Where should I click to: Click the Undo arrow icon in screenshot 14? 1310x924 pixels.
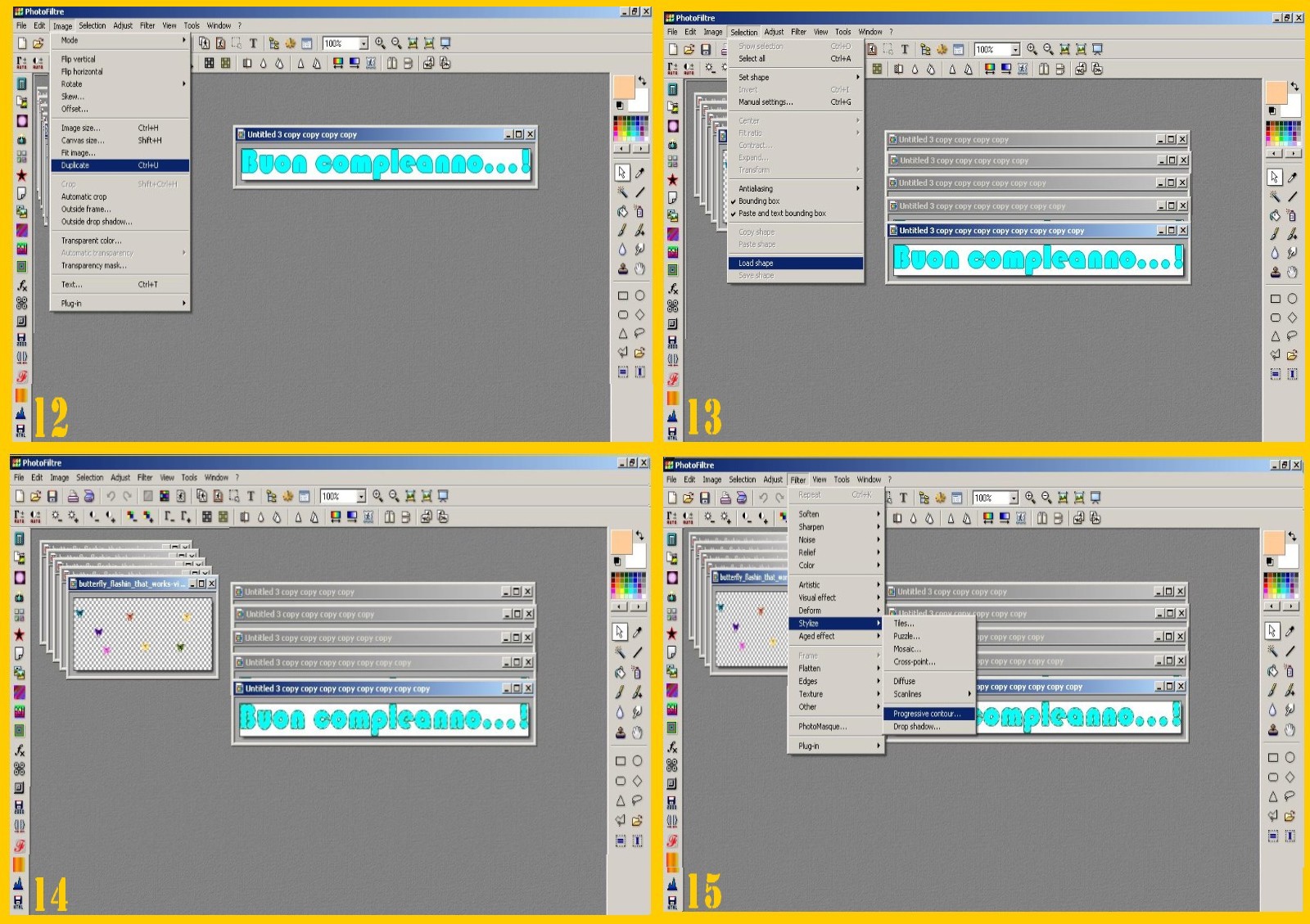pyautogui.click(x=111, y=496)
